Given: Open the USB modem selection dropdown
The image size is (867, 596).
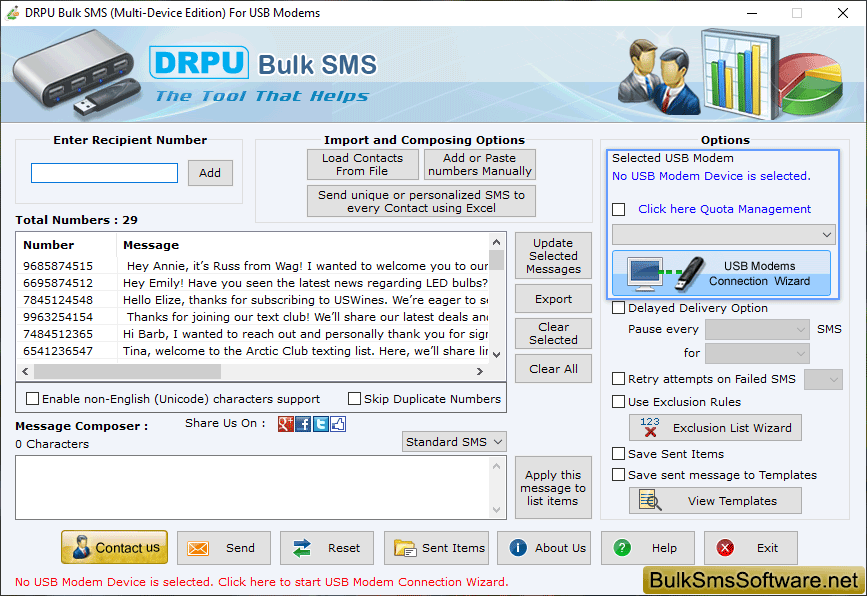Looking at the screenshot, I should click(723, 234).
